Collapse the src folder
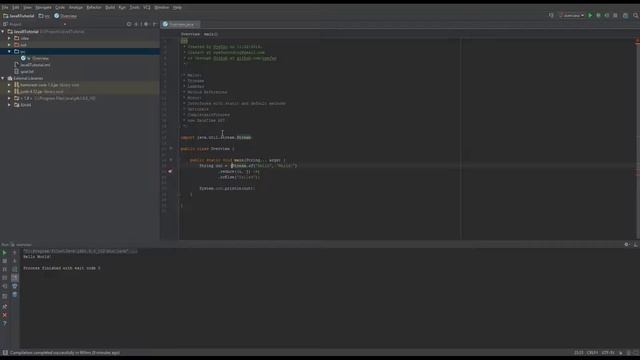 click(x=9, y=51)
